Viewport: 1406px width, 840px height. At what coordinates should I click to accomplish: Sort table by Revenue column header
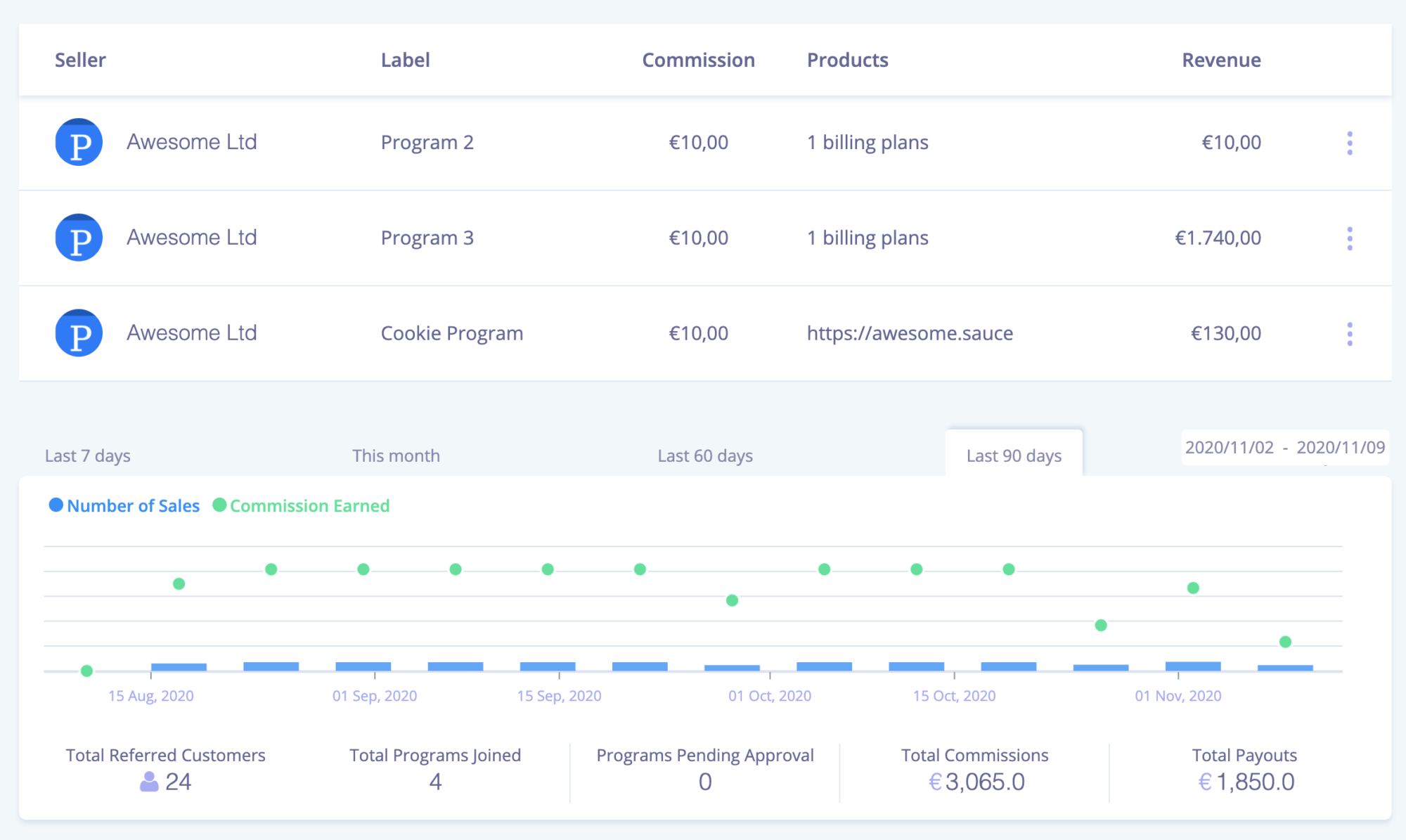pyautogui.click(x=1221, y=60)
